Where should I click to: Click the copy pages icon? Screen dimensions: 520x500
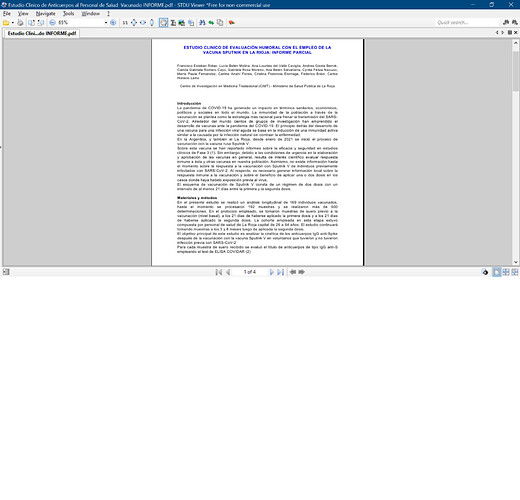tap(220, 23)
